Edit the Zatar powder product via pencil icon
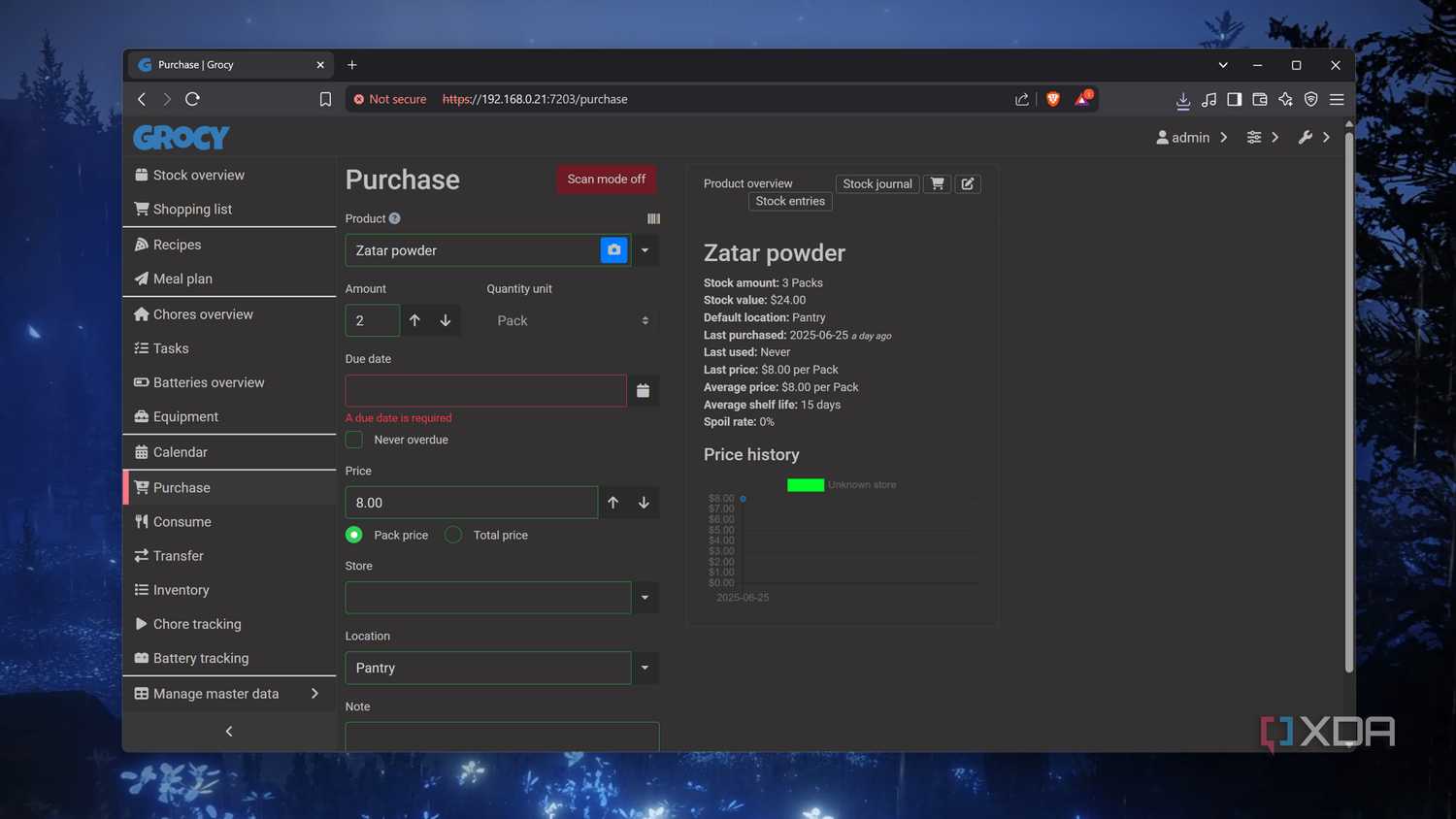This screenshot has height=819, width=1456. coord(968,183)
